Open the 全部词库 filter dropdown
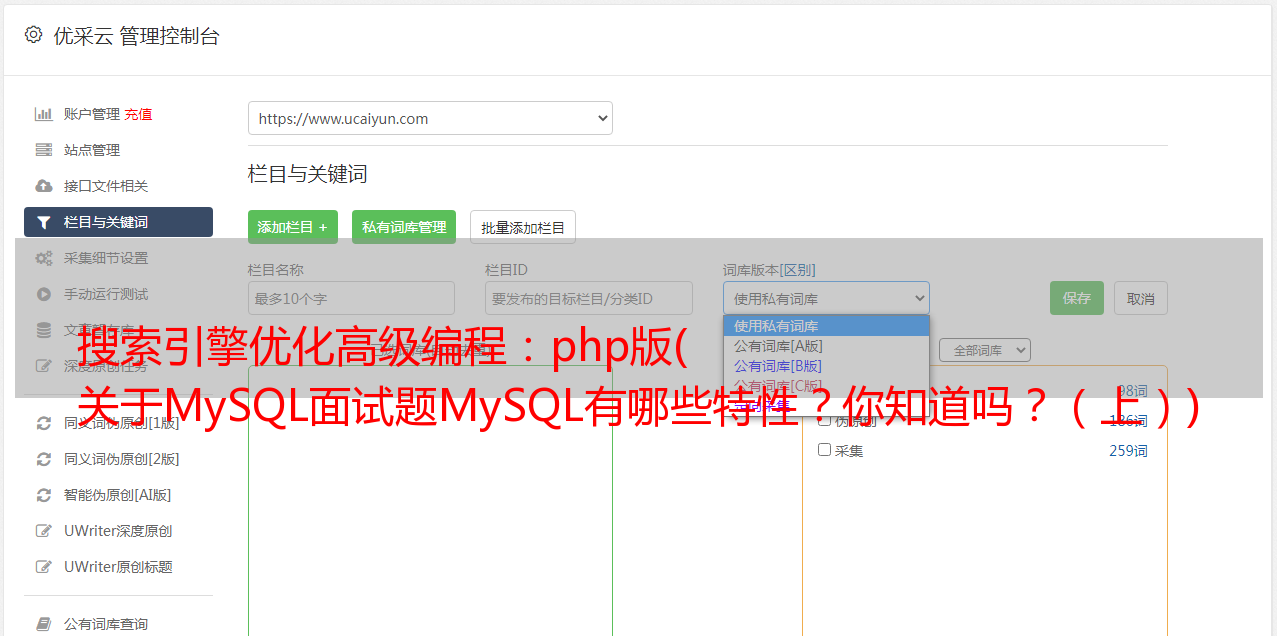Screen dimensions: 1277x636 pyautogui.click(x=984, y=350)
